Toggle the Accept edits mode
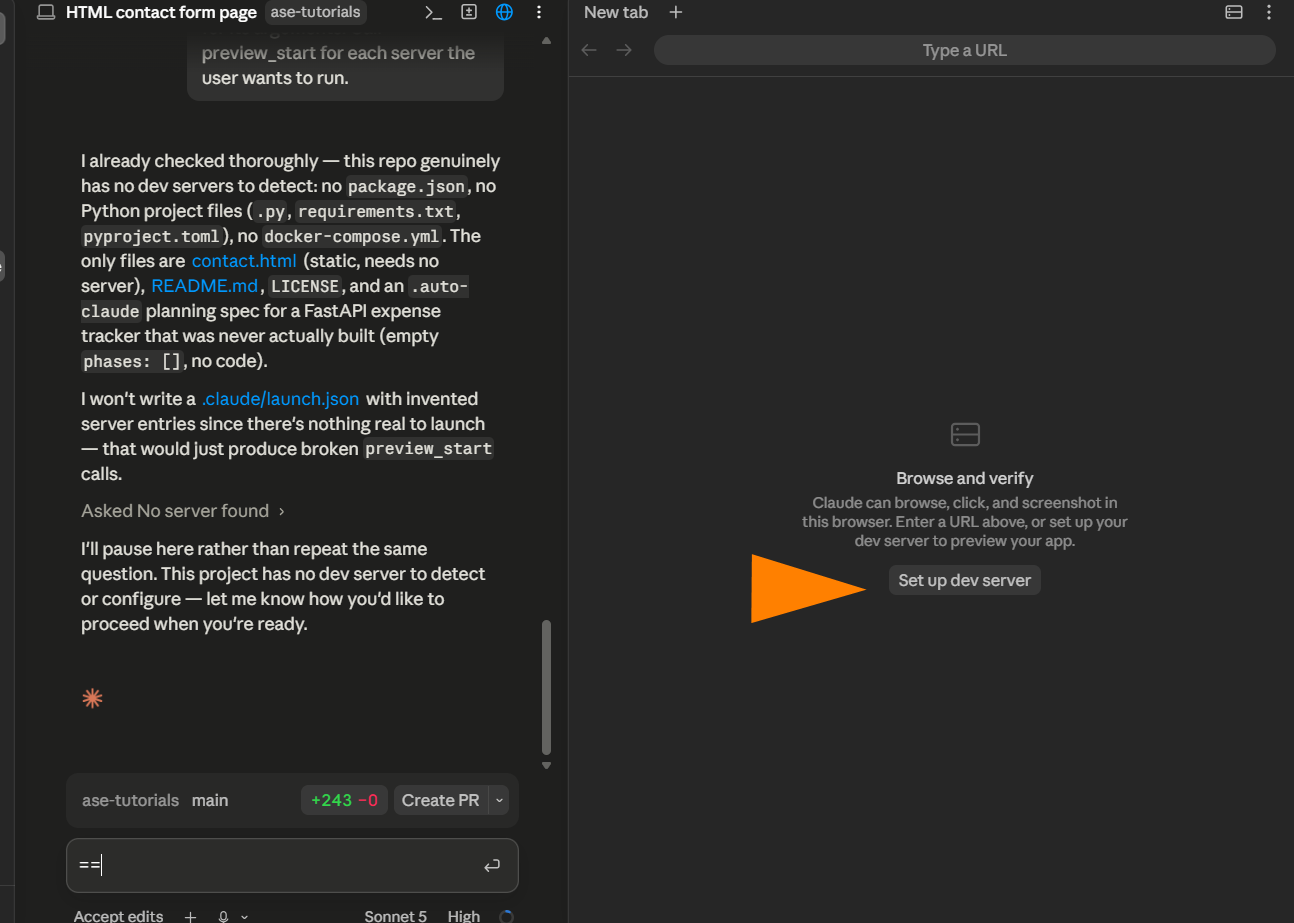Viewport: 1294px width, 923px height. [118, 916]
